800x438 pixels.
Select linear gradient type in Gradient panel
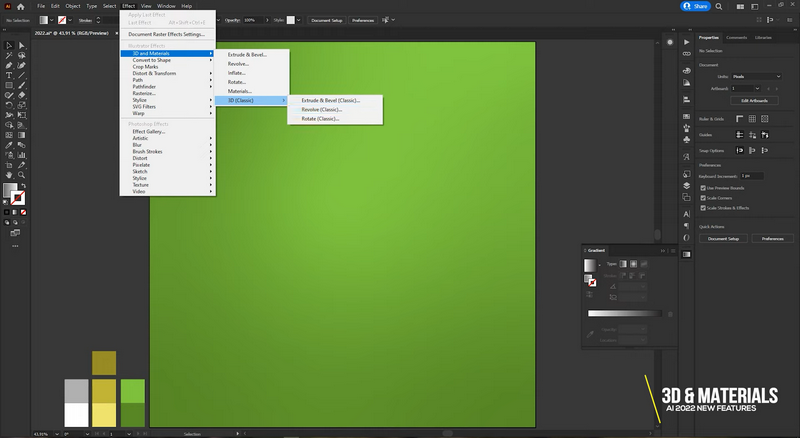(623, 264)
